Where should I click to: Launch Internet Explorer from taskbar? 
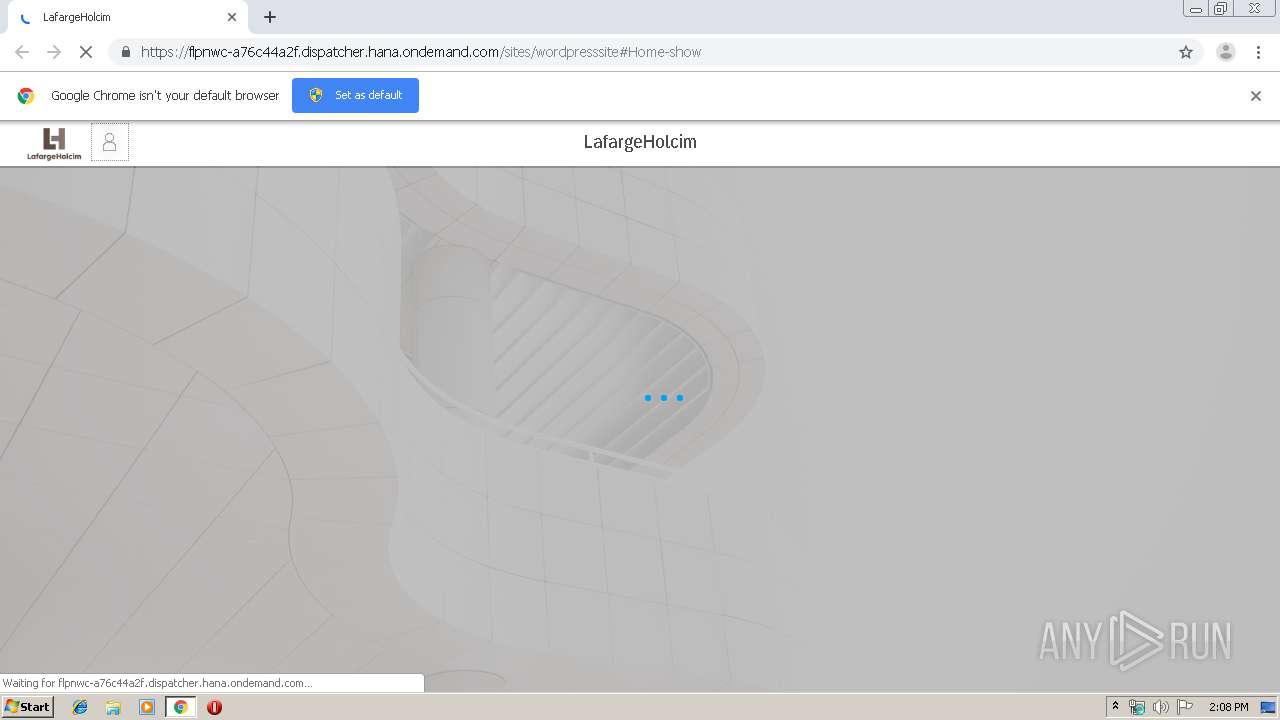80,707
